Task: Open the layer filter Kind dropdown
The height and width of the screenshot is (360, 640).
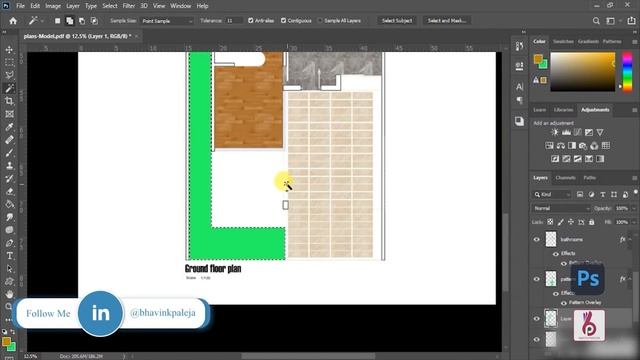Action: coord(552,195)
